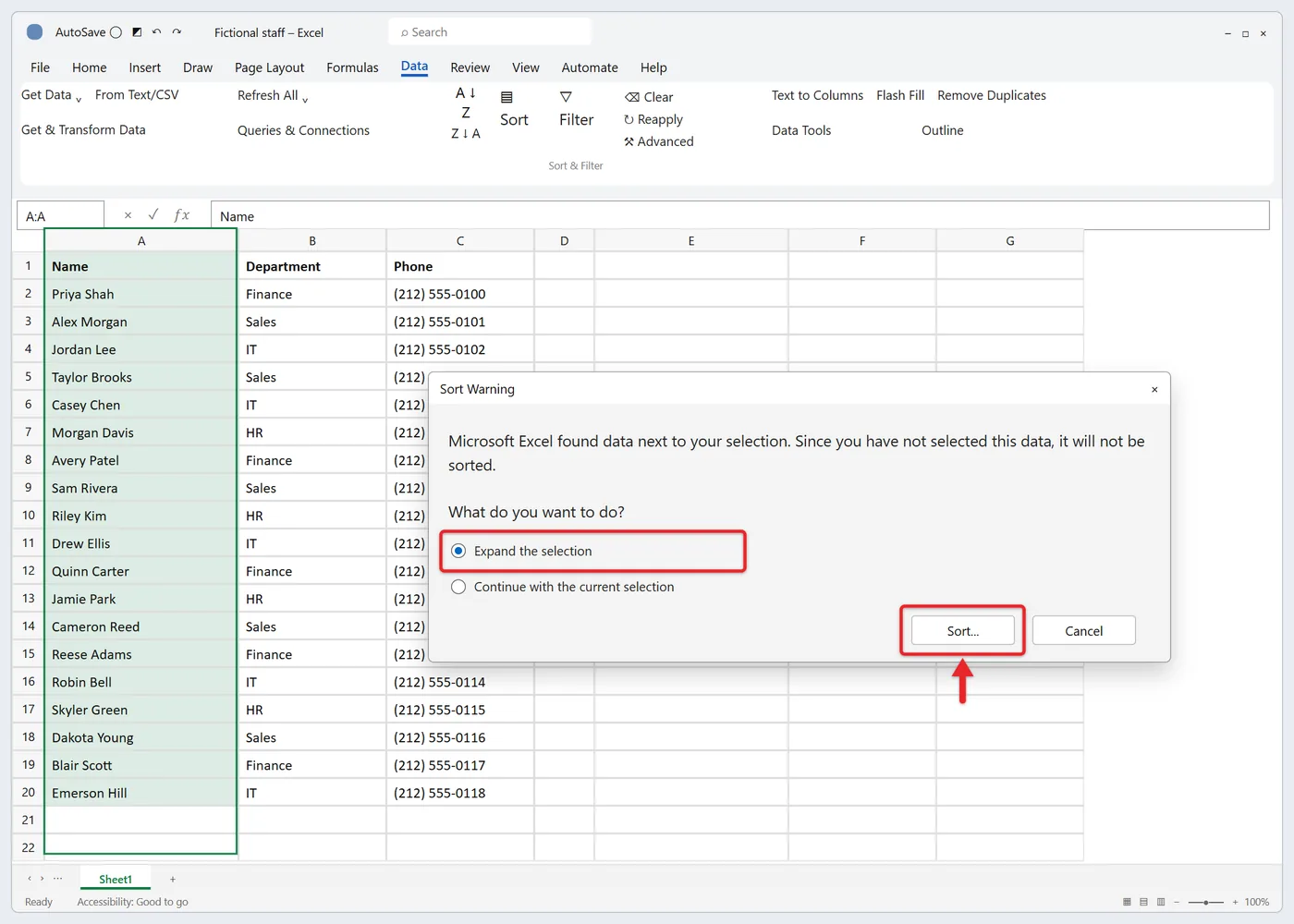
Task: Click Remove Duplicates
Action: coord(991,95)
